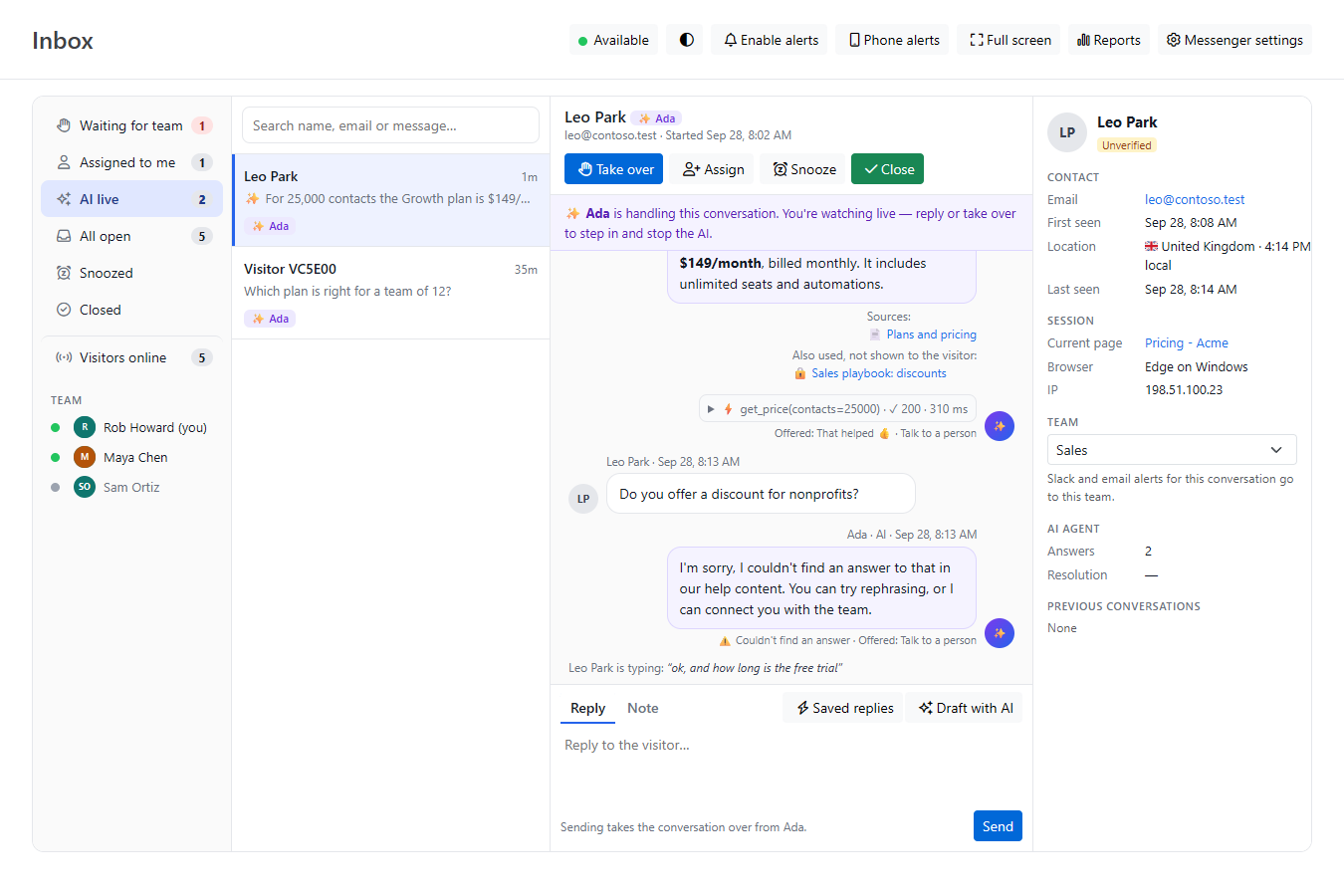
Task: Open the Leo Park conversation in the list
Action: tap(390, 200)
